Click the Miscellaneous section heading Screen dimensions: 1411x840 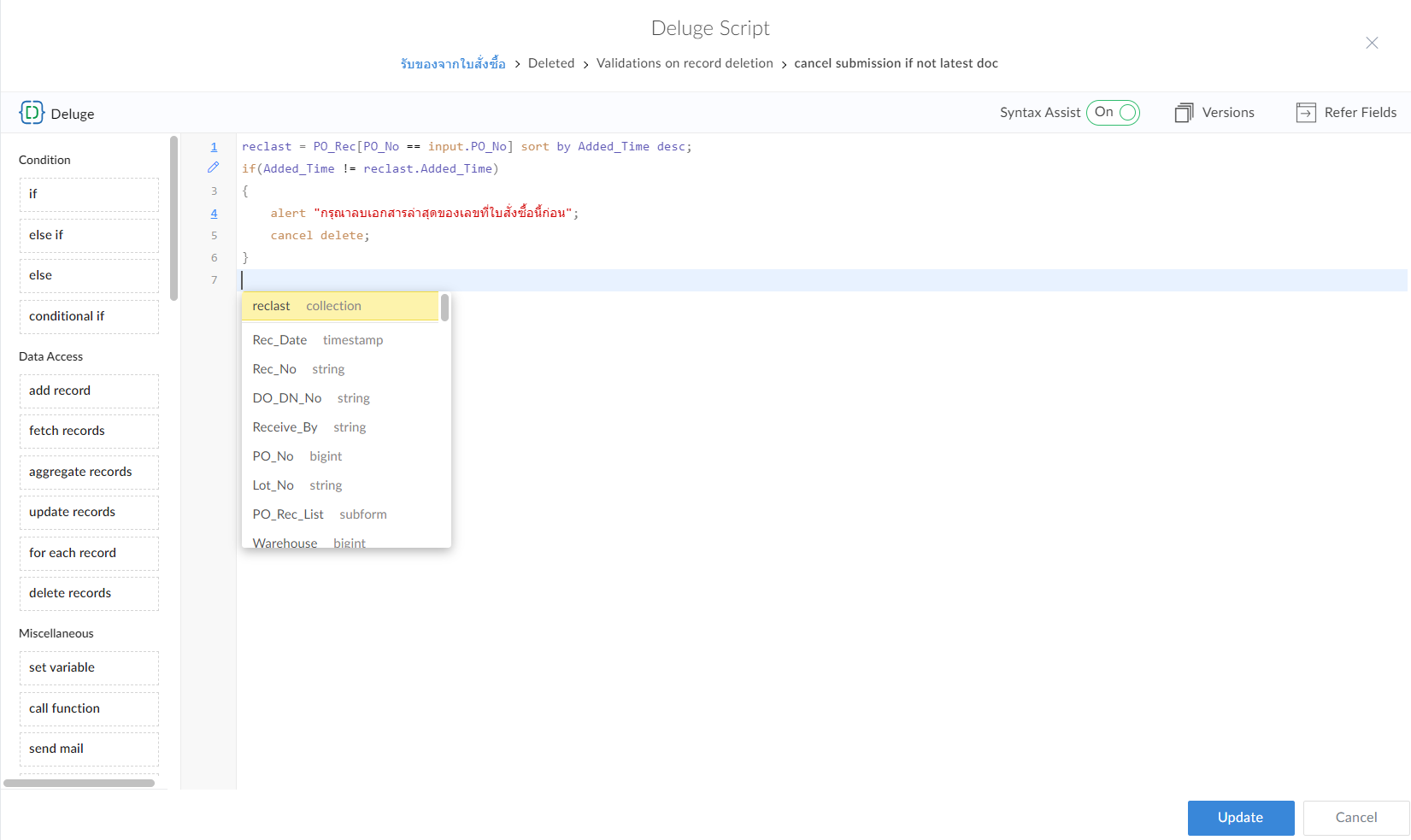56,633
